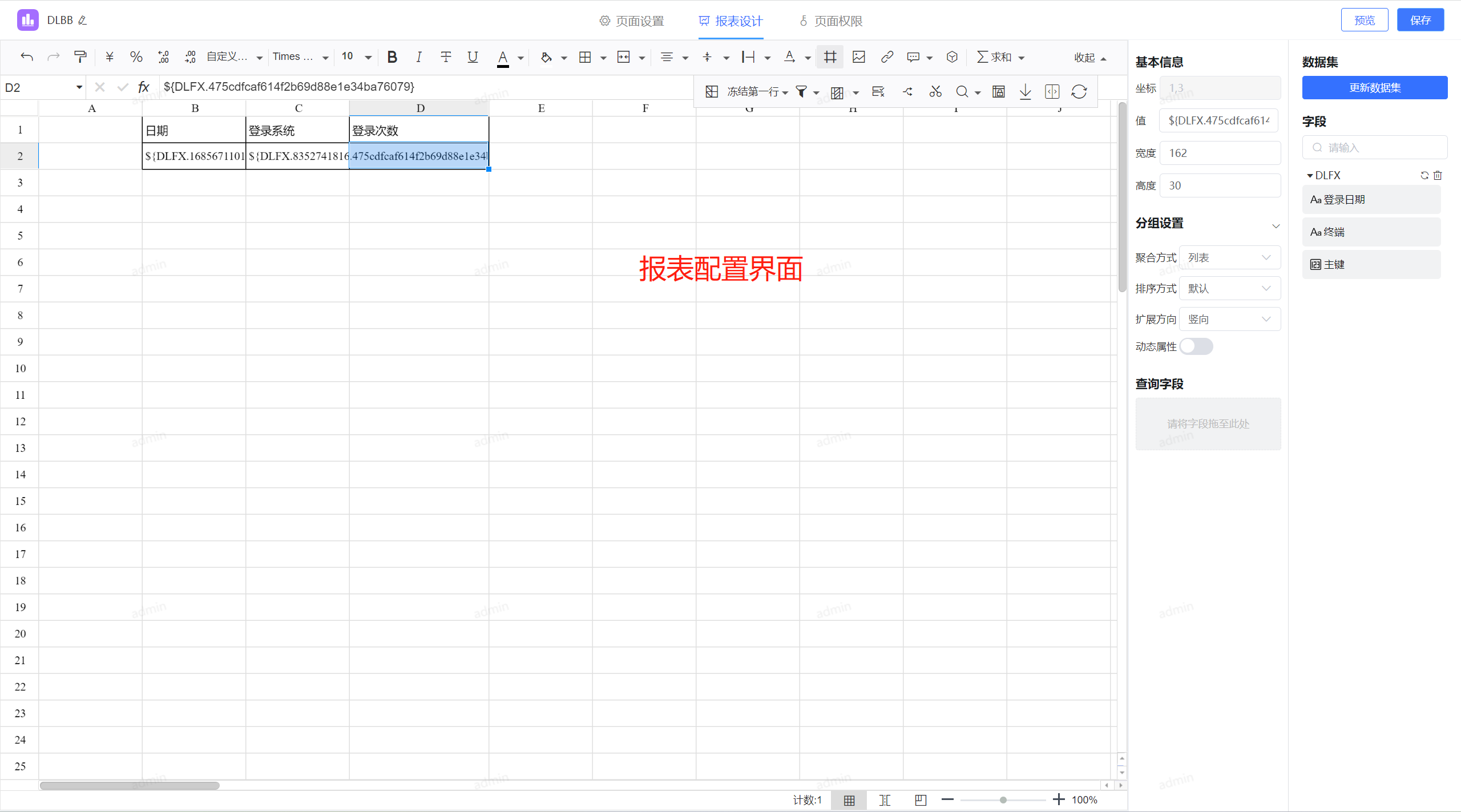Click the 更新数据集 button
Viewport: 1461px width, 812px height.
[x=1375, y=88]
